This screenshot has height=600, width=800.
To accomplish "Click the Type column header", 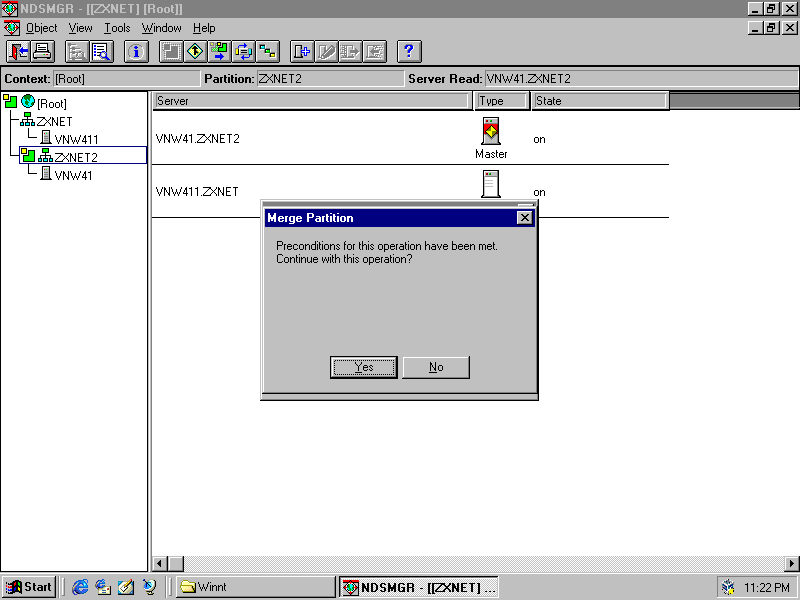I will tap(501, 101).
